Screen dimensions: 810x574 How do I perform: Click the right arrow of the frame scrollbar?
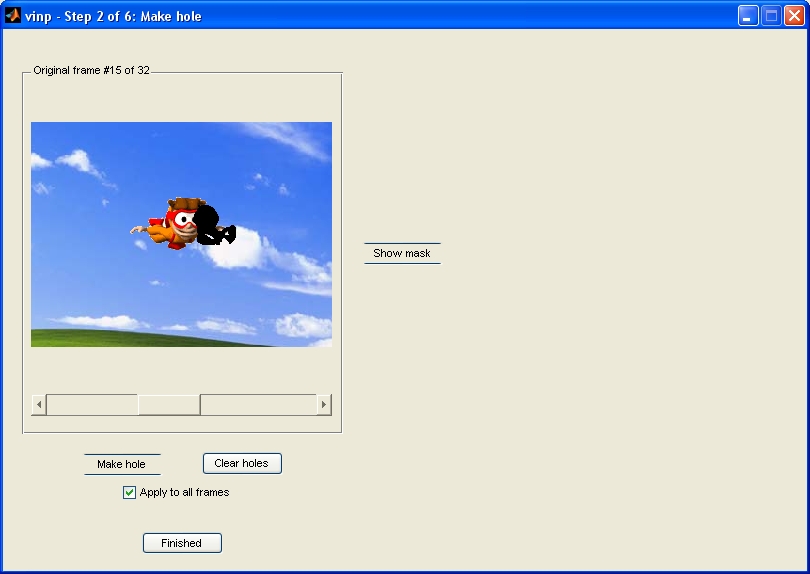(324, 405)
